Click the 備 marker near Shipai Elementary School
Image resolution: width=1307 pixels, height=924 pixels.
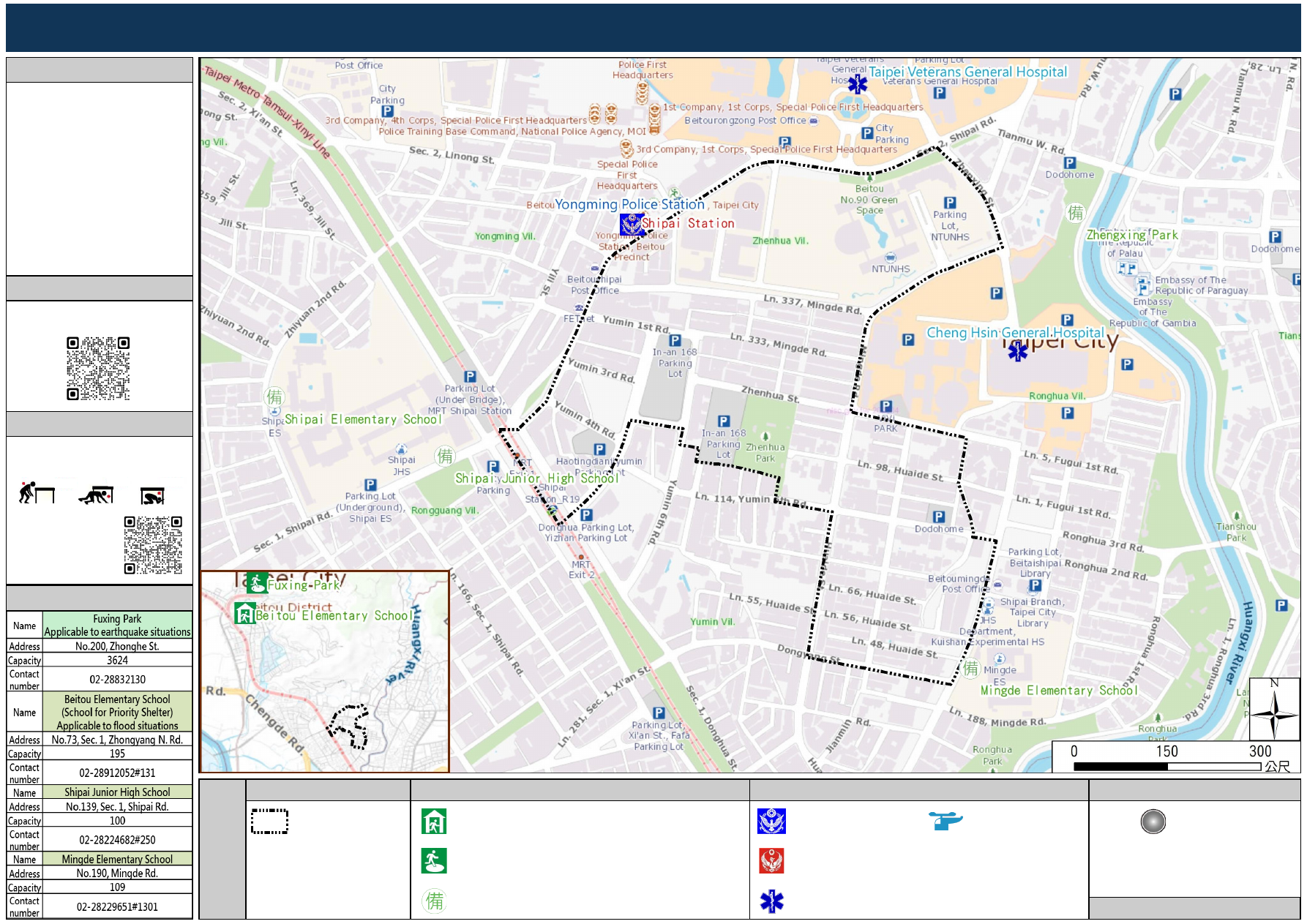(x=274, y=397)
